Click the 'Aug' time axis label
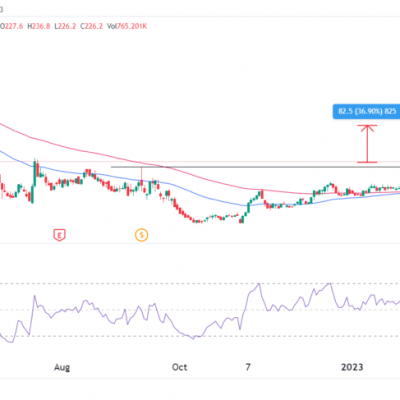 click(62, 367)
